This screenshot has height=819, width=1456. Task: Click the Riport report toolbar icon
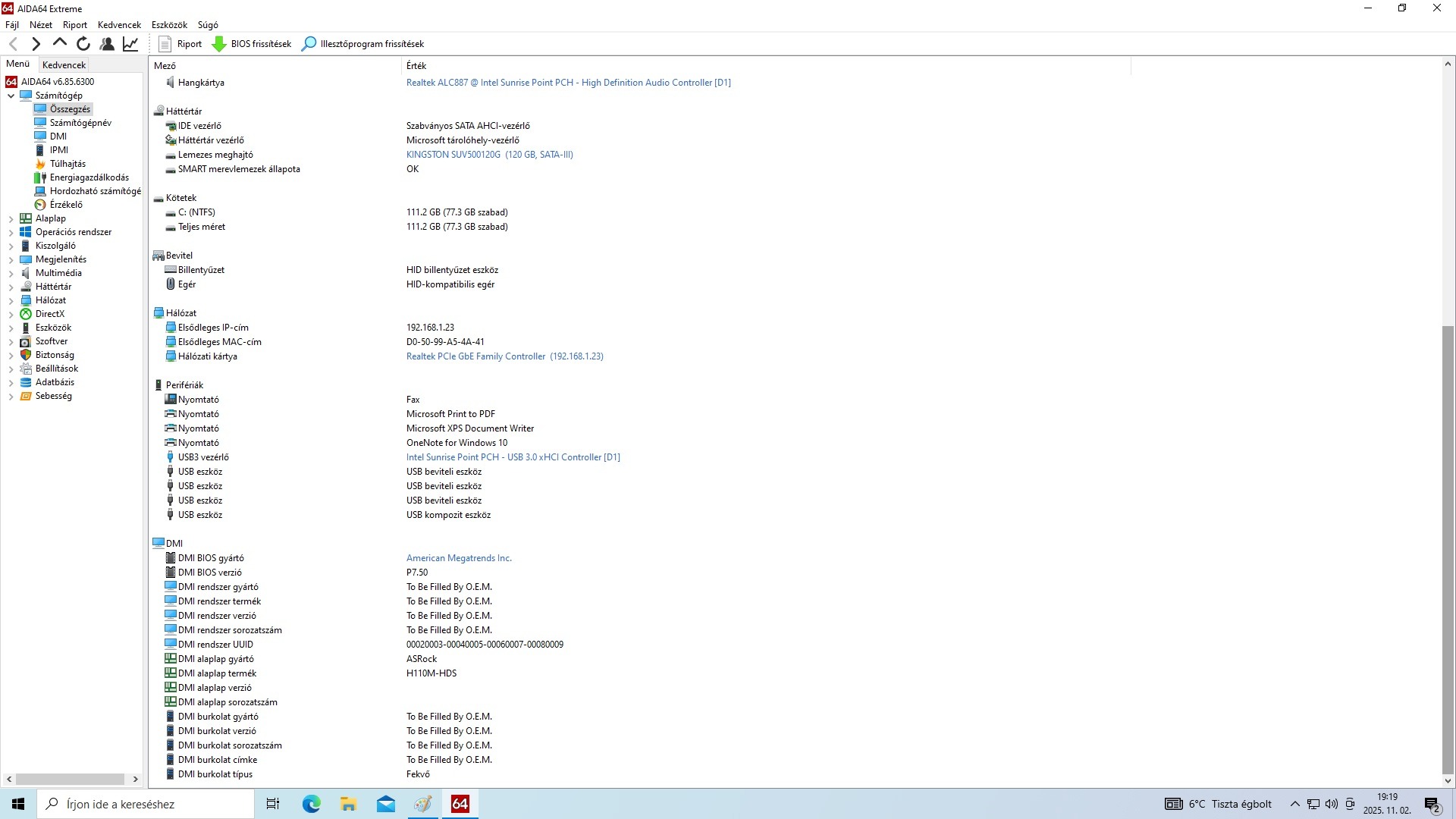[x=180, y=44]
